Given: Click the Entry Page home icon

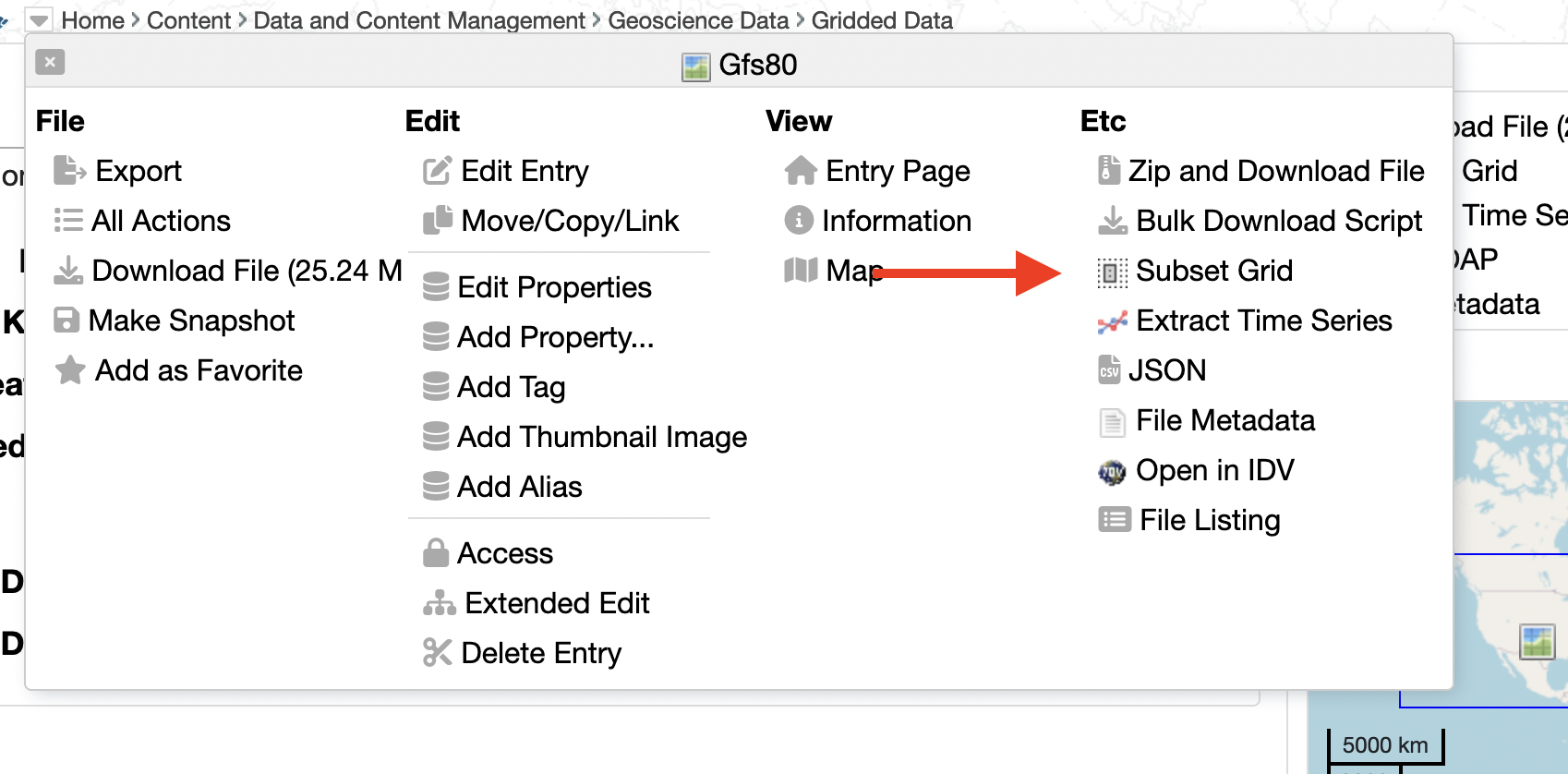Looking at the screenshot, I should 800,171.
